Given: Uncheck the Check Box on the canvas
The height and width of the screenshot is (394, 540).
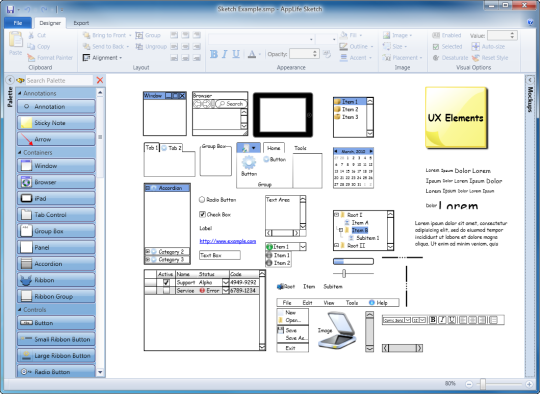Looking at the screenshot, I should [202, 214].
